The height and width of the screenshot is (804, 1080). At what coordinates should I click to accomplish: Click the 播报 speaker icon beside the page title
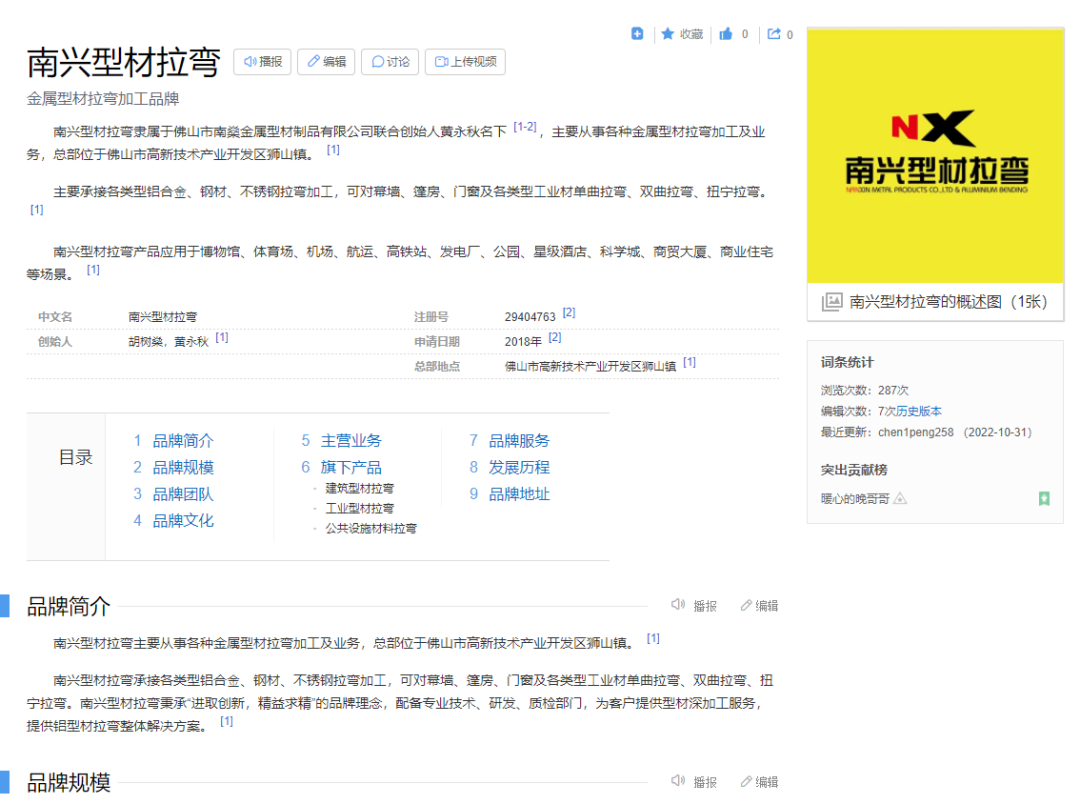pyautogui.click(x=250, y=61)
